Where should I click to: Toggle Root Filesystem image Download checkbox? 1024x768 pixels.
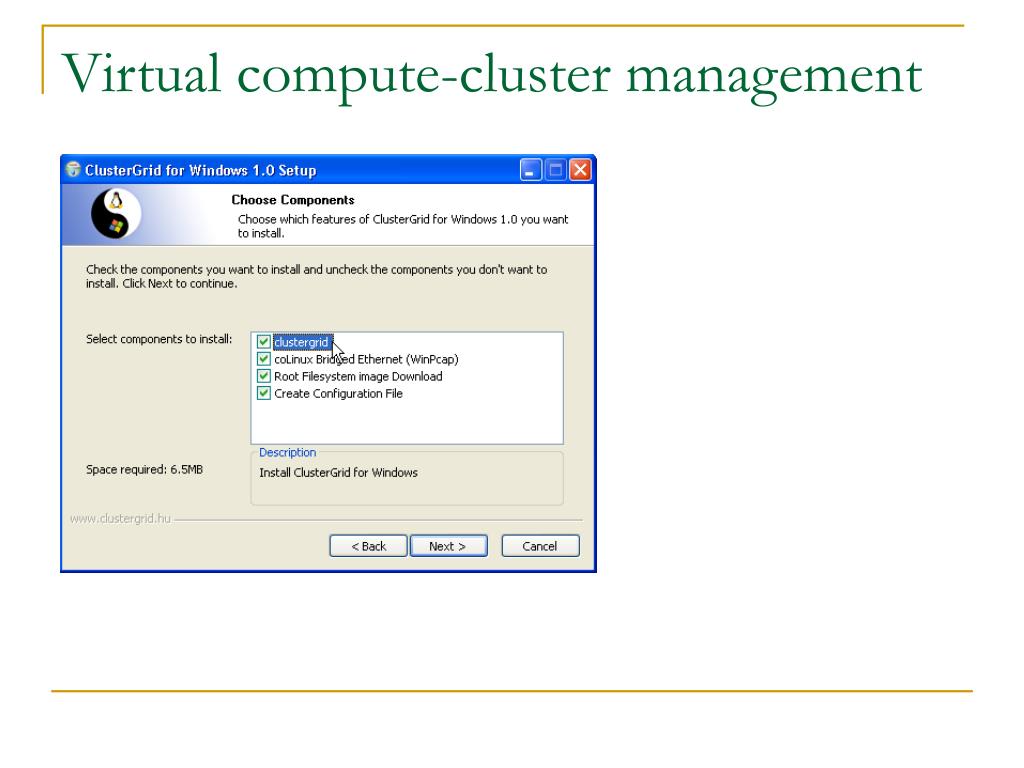coord(264,376)
